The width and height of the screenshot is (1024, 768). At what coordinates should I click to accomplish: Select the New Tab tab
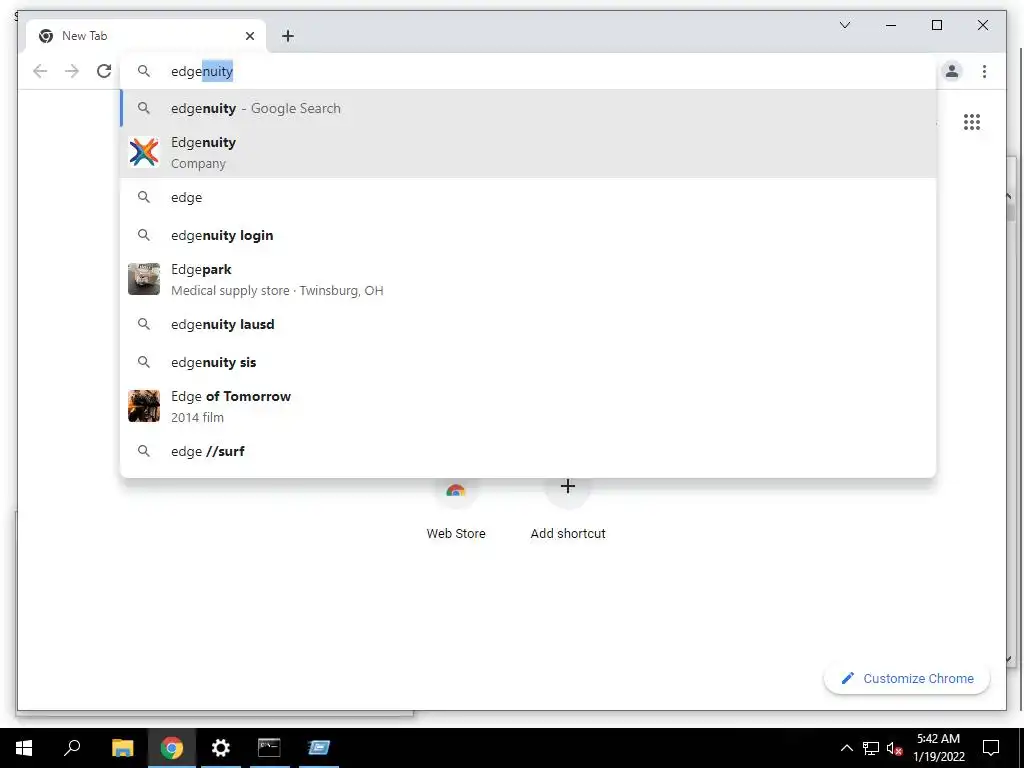pyautogui.click(x=146, y=36)
